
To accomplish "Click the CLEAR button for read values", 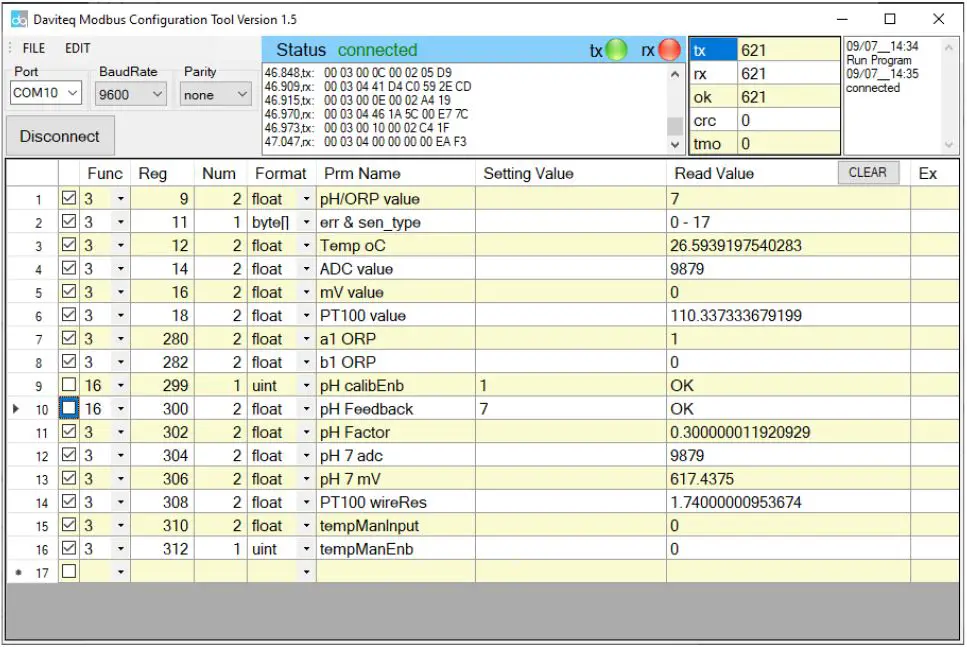I will coord(867,172).
